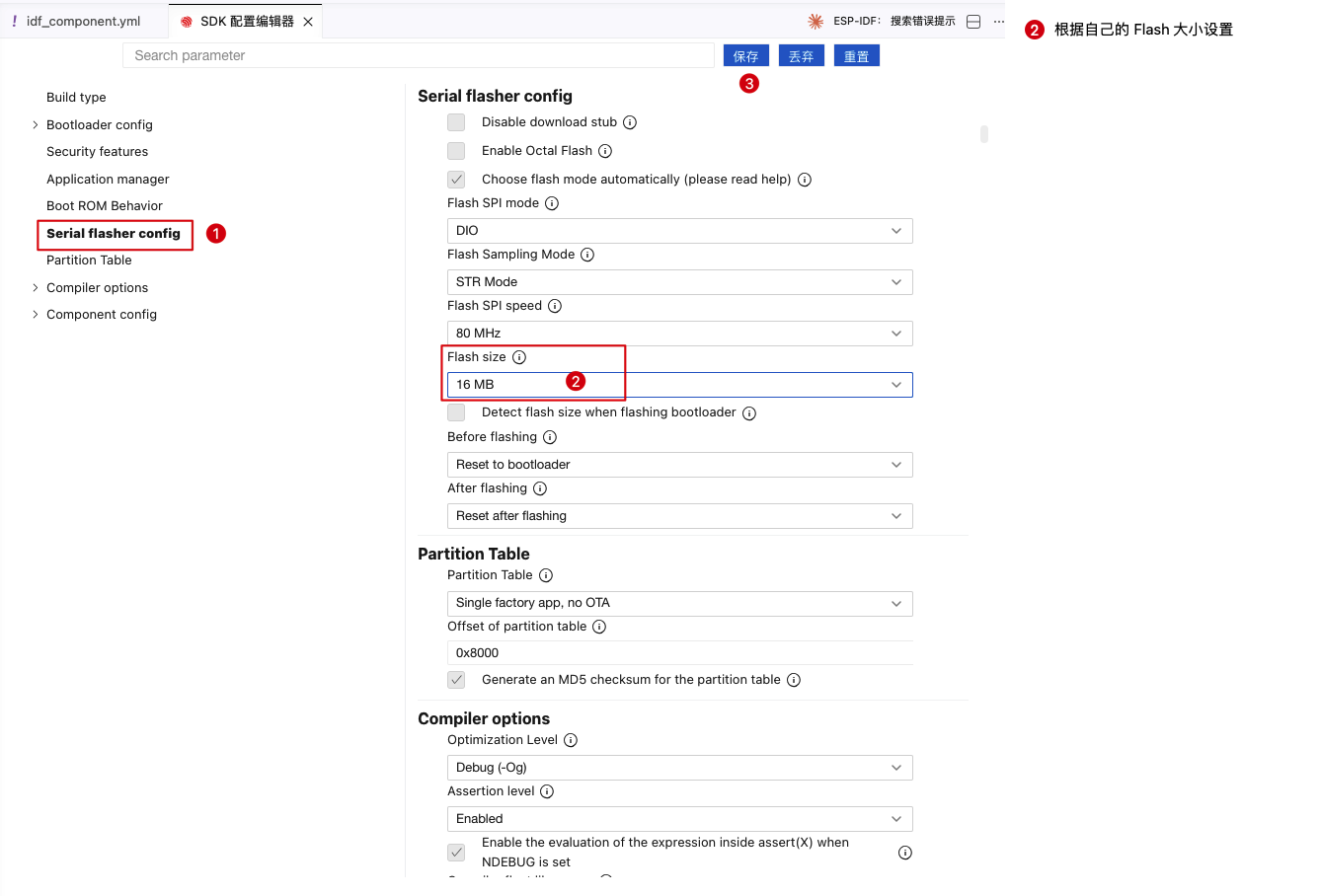Open info icon beside Flash SPI speed
1321x896 pixels.
pos(555,306)
